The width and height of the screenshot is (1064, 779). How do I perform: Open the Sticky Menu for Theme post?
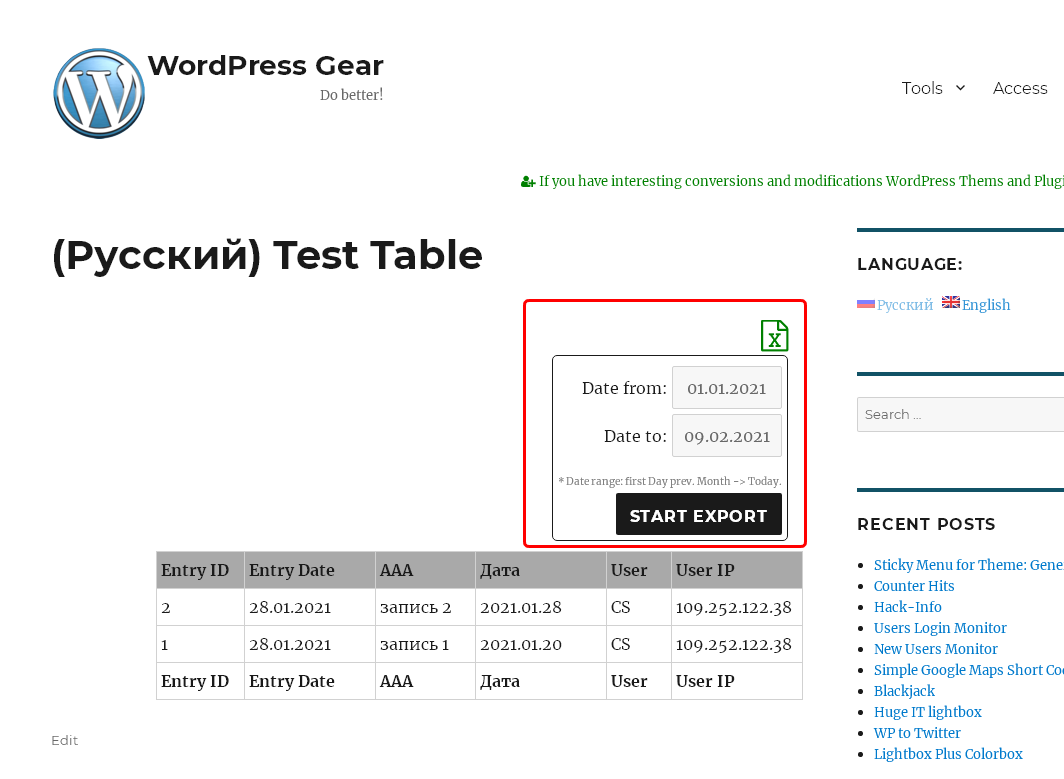pos(968,565)
